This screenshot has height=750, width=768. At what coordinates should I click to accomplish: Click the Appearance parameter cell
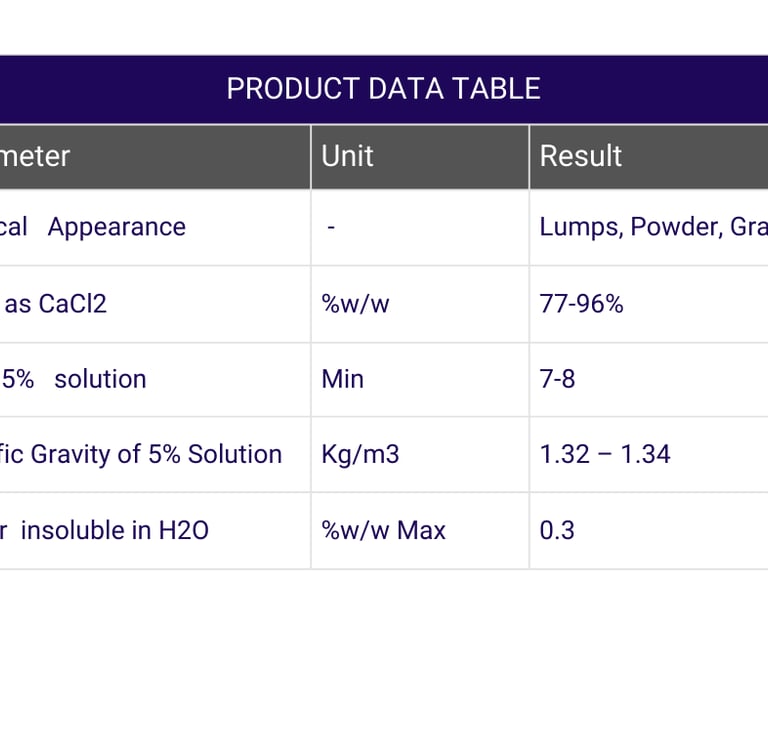pos(116,227)
